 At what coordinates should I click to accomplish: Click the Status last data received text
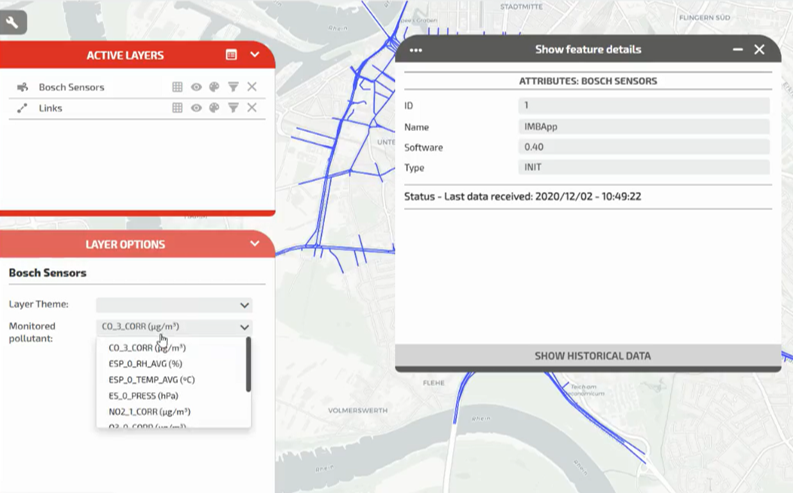click(x=522, y=197)
